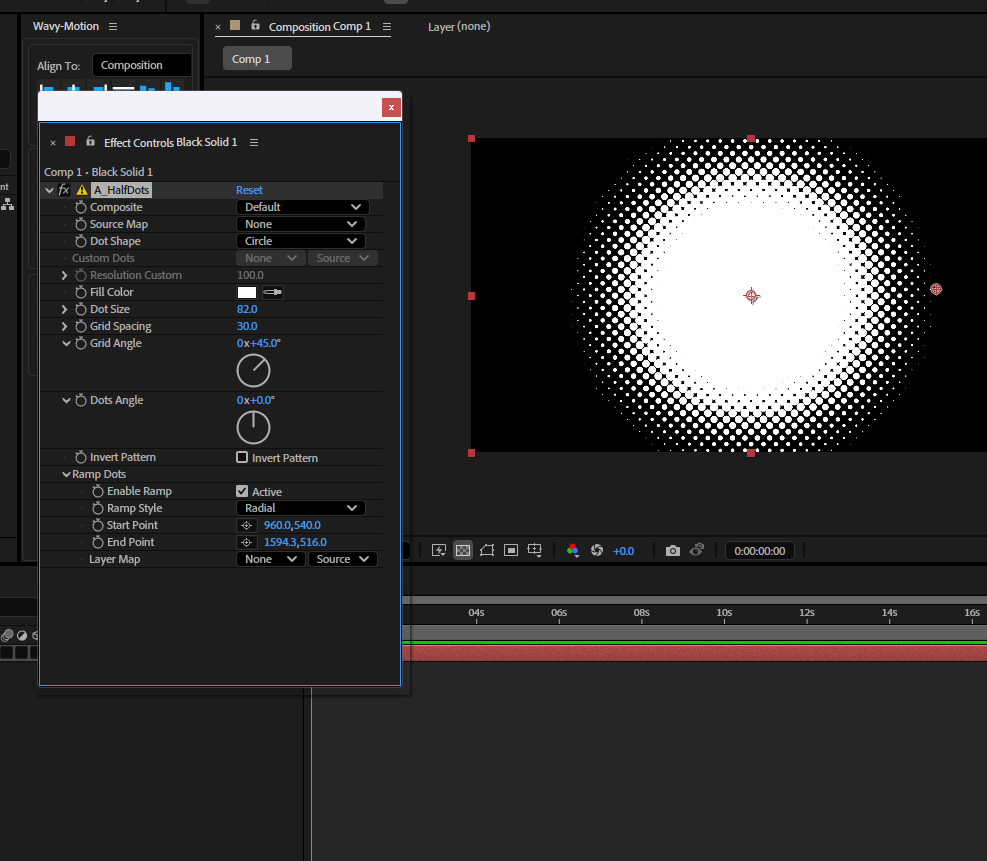
Task: Uncheck the Enable Ramp Active checkbox
Action: point(242,491)
